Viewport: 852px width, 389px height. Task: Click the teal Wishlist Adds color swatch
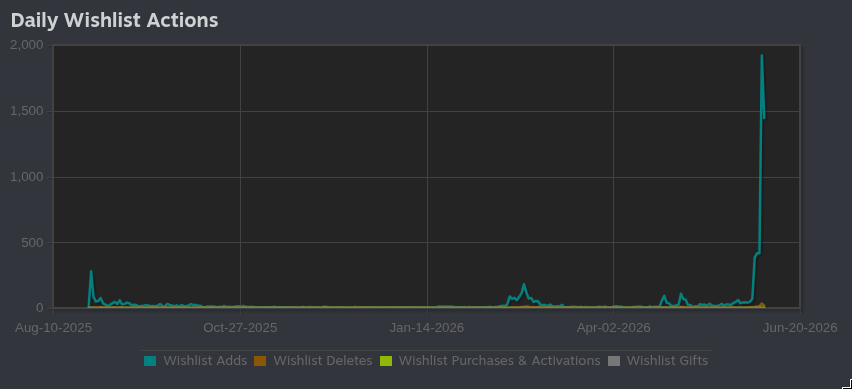(x=150, y=361)
